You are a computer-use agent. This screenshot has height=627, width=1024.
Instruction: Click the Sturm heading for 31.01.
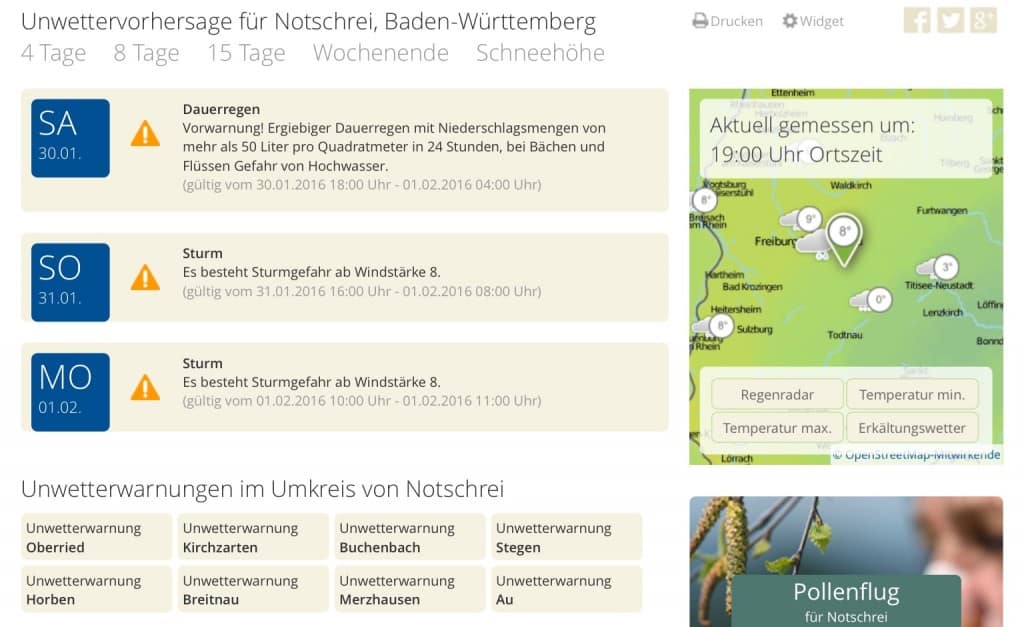202,253
